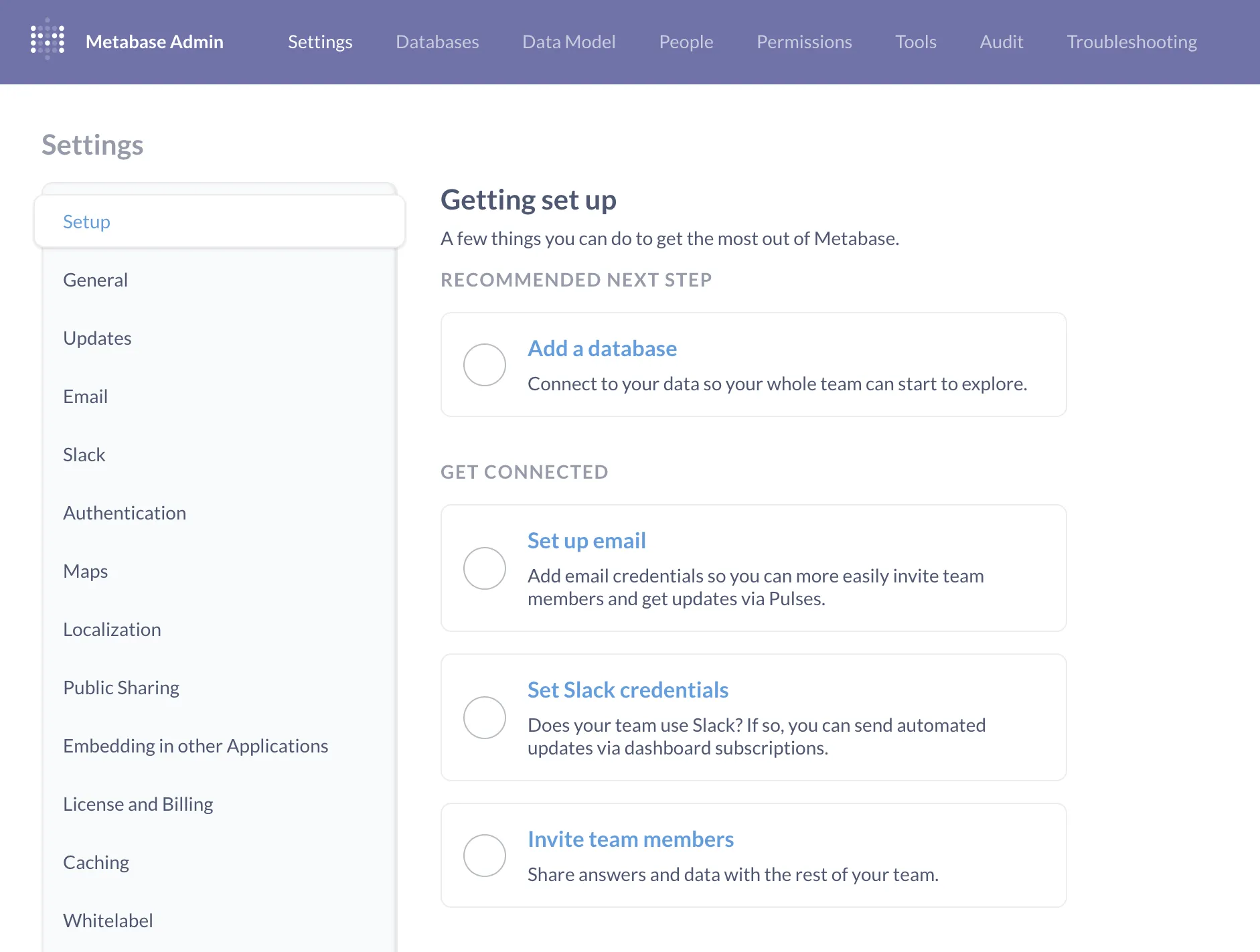The image size is (1260, 952).
Task: Open Embedding in other Applications
Action: 195,746
